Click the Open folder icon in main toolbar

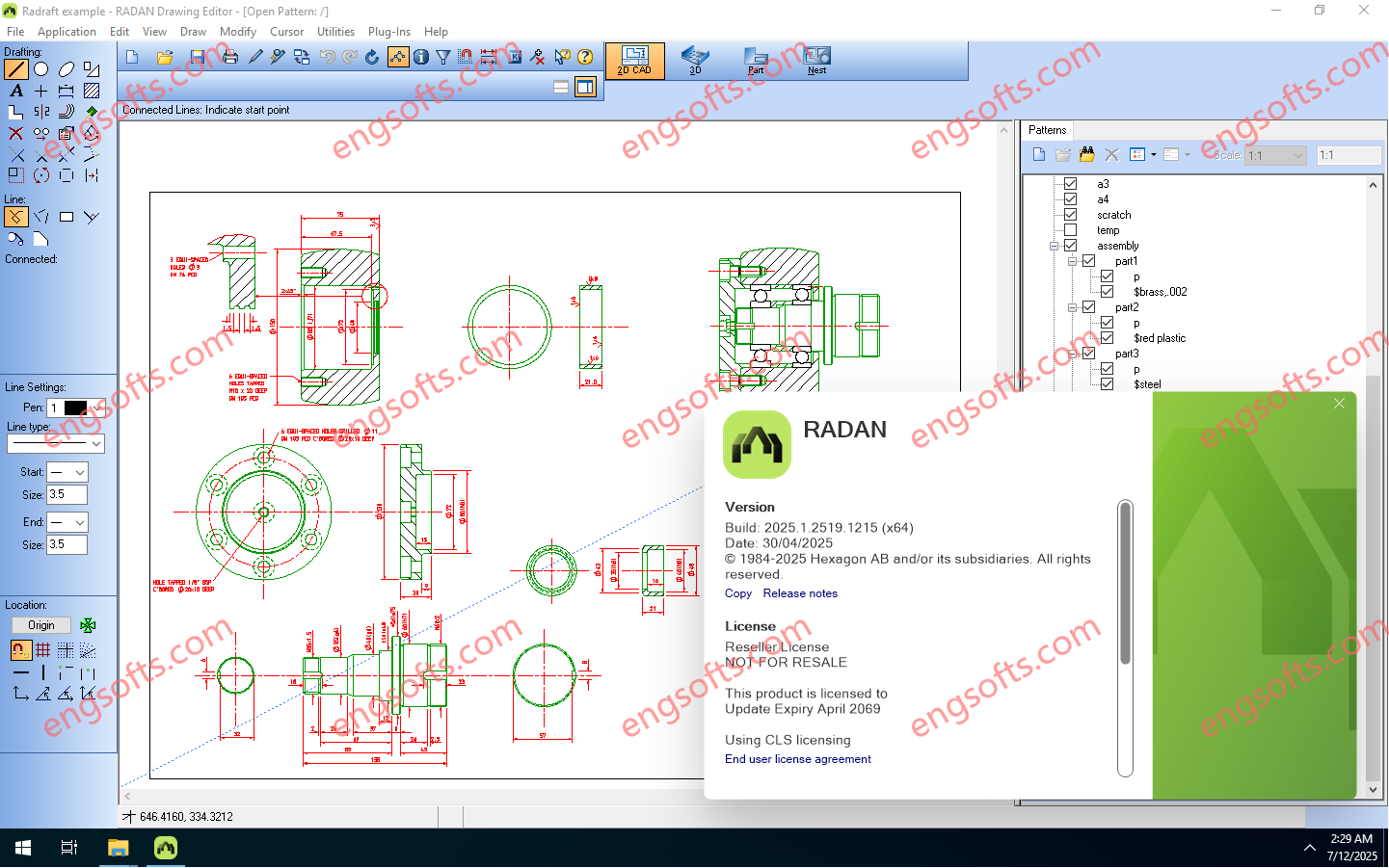165,58
